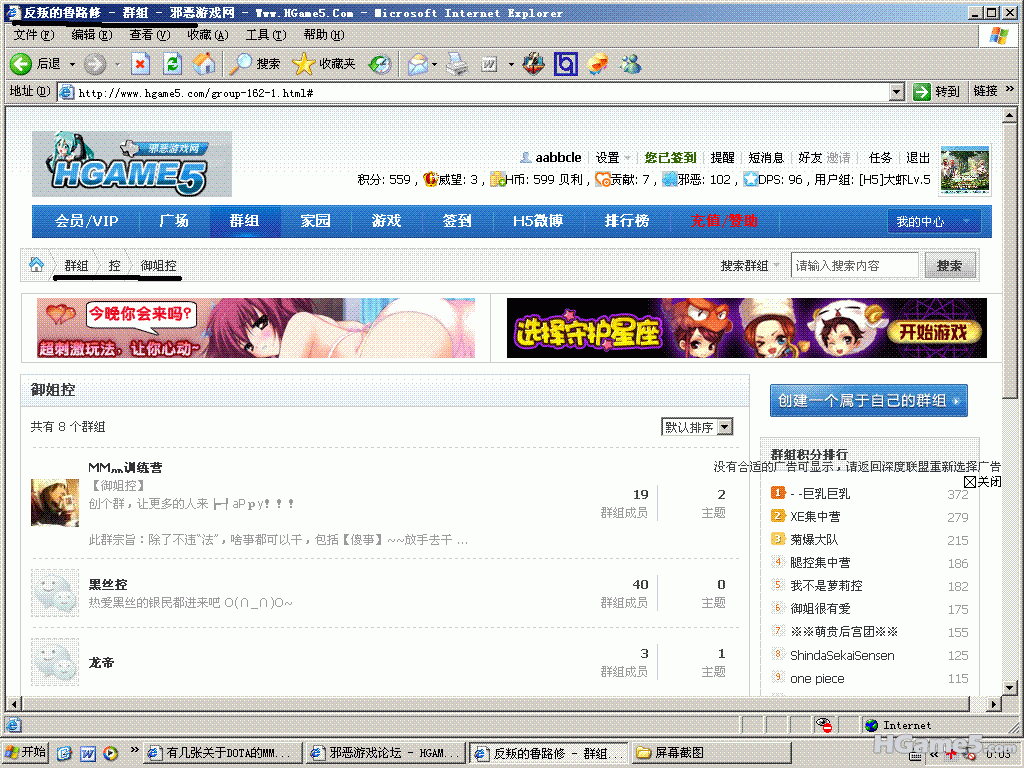Click the Mail envelope toolbar icon
Image resolution: width=1024 pixels, height=768 pixels.
pos(417,64)
